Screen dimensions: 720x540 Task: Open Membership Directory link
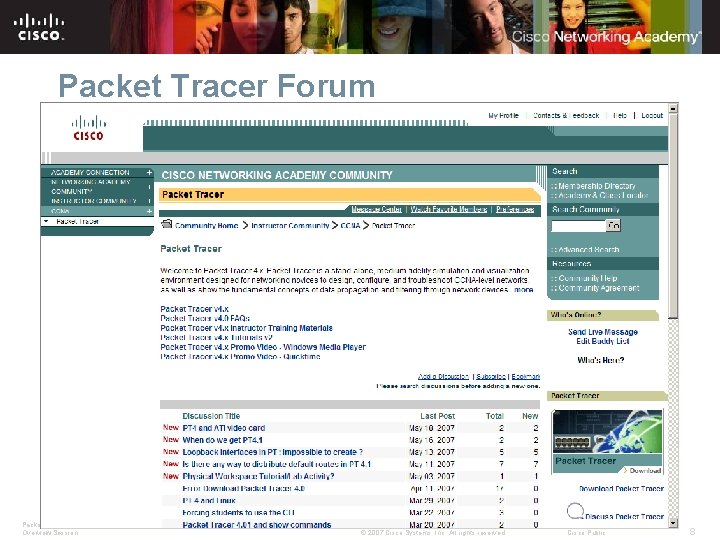[596, 186]
